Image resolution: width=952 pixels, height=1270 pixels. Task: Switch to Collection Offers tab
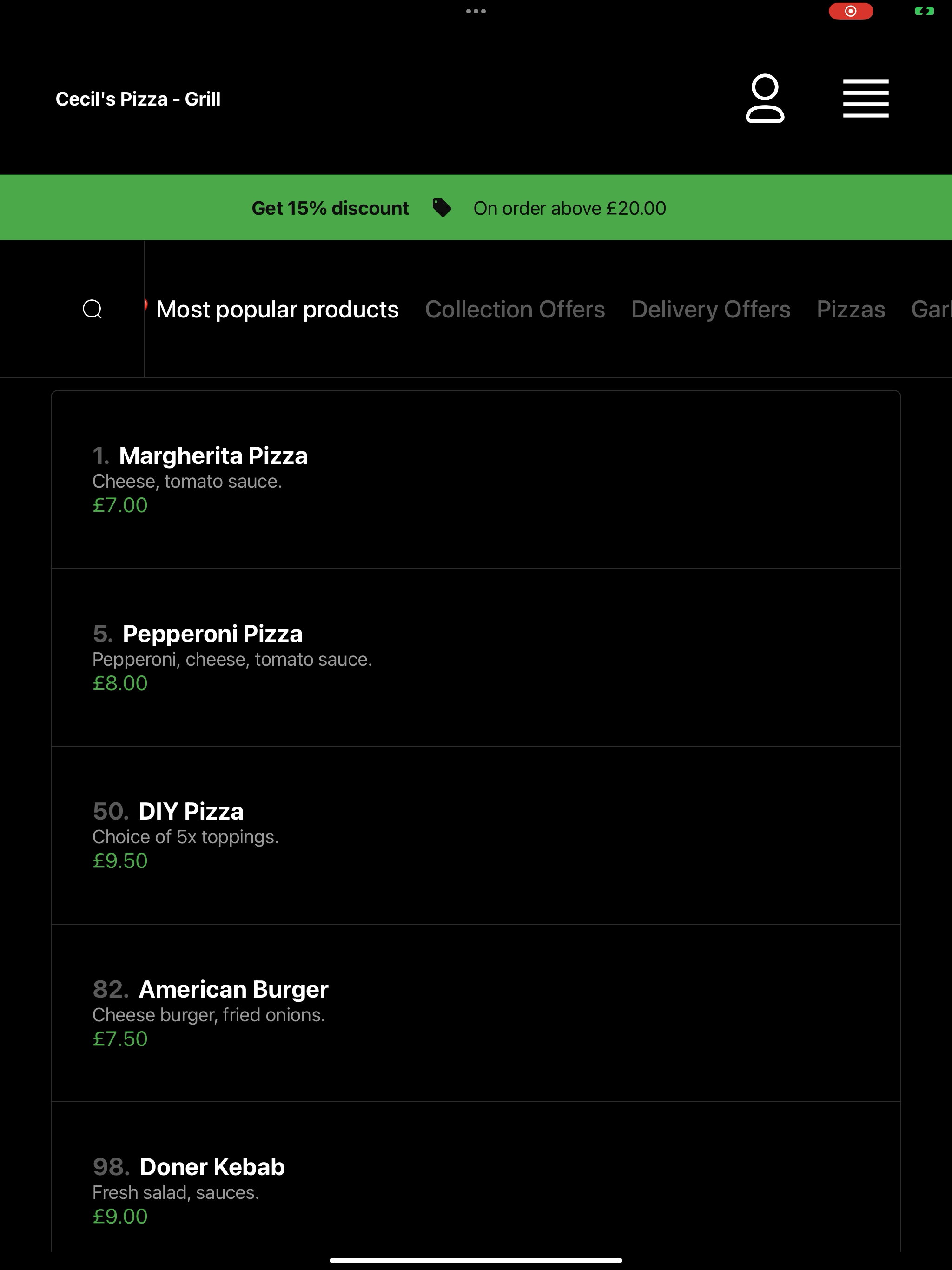coord(515,310)
